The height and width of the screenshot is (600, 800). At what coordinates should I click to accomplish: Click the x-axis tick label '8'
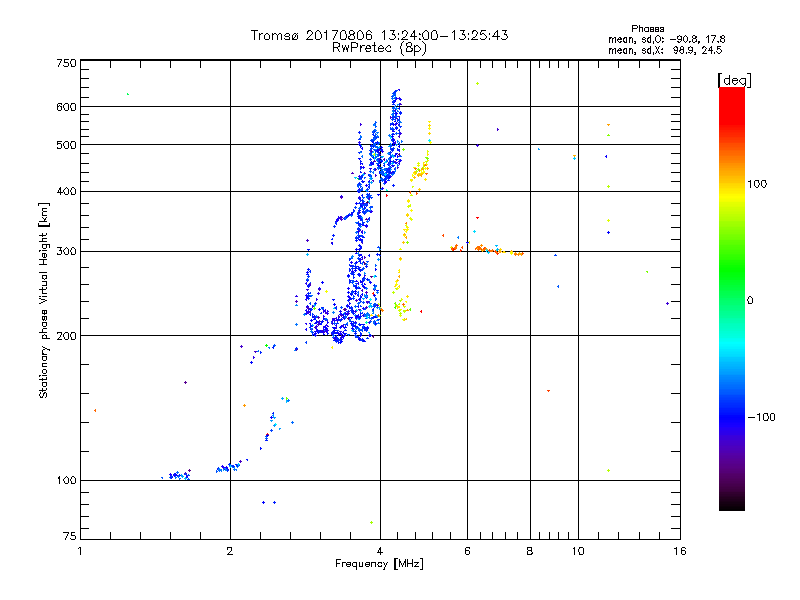coord(530,551)
